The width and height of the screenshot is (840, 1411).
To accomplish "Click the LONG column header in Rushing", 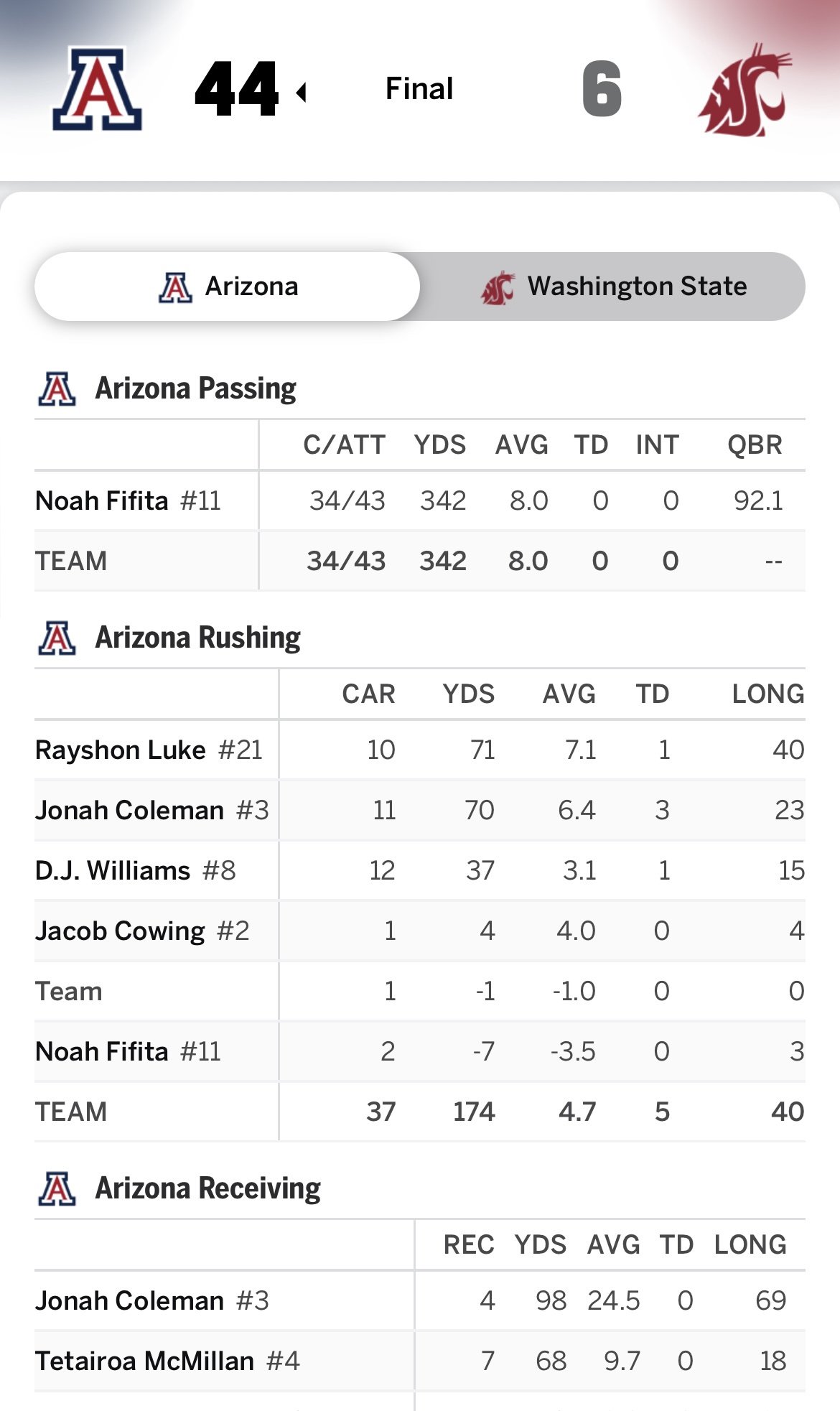I will coord(767,694).
